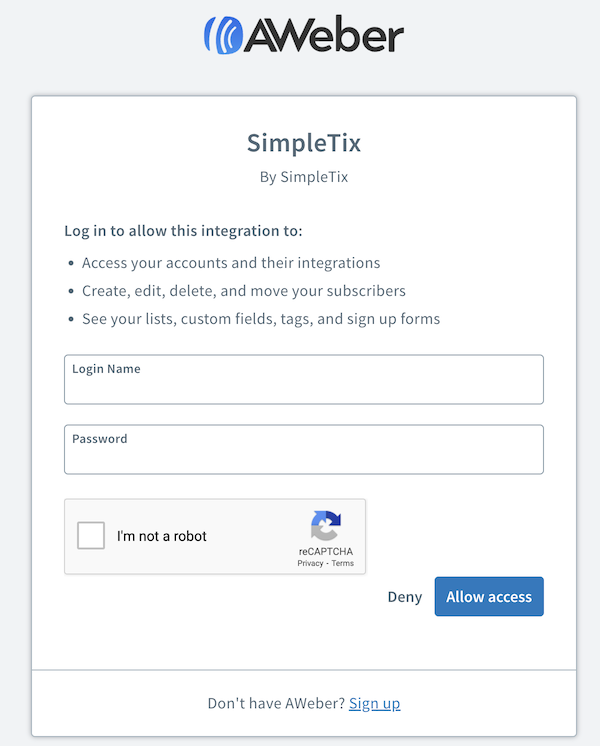Click the AWeber wave logo icon

tap(223, 35)
